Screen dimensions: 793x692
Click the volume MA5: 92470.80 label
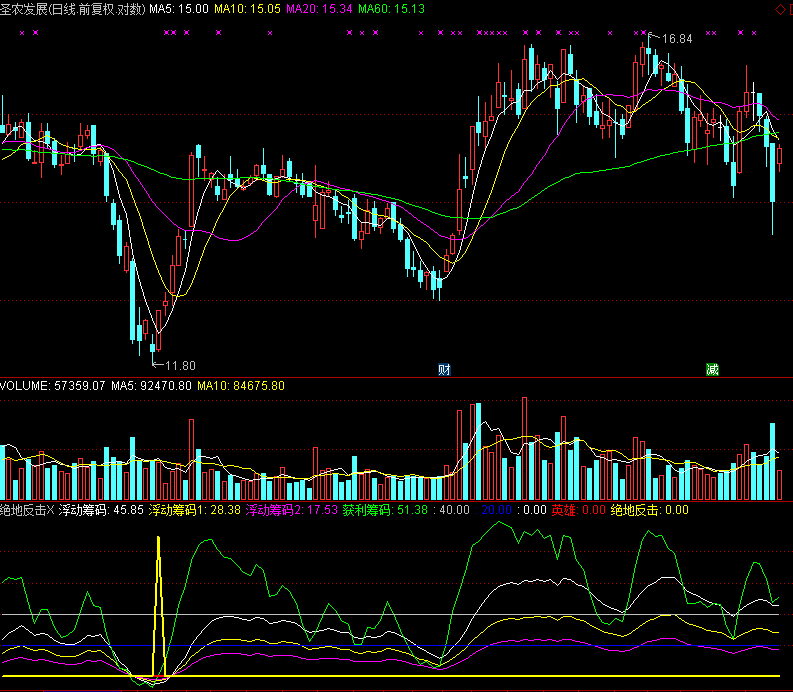pyautogui.click(x=151, y=385)
